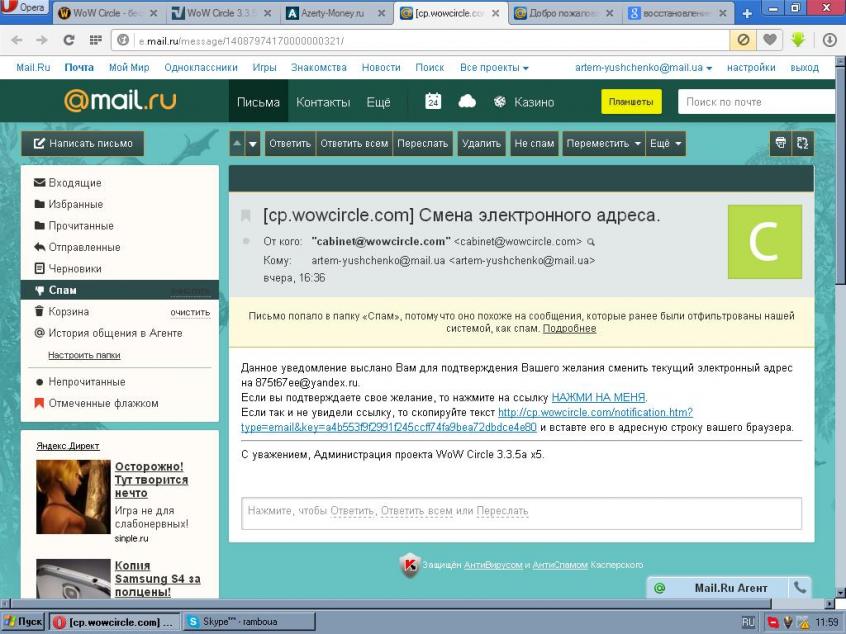Toggle the unread dot beside sender
The image size is (846, 634).
coord(246,241)
